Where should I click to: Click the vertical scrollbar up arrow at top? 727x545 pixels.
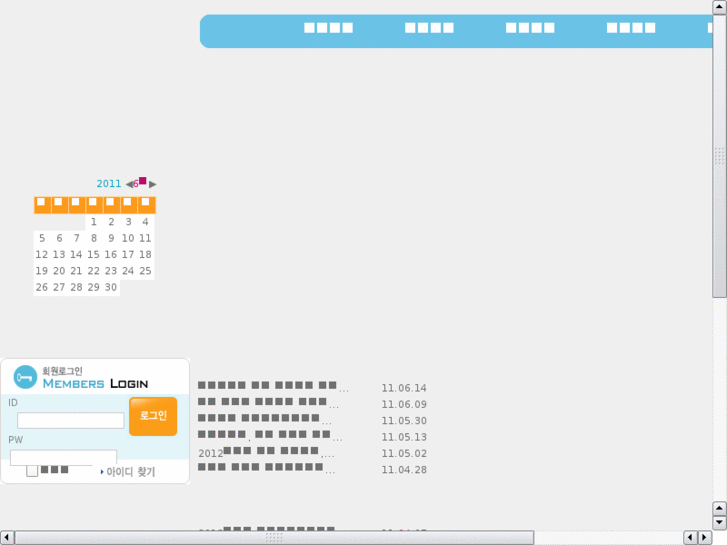tap(720, 7)
